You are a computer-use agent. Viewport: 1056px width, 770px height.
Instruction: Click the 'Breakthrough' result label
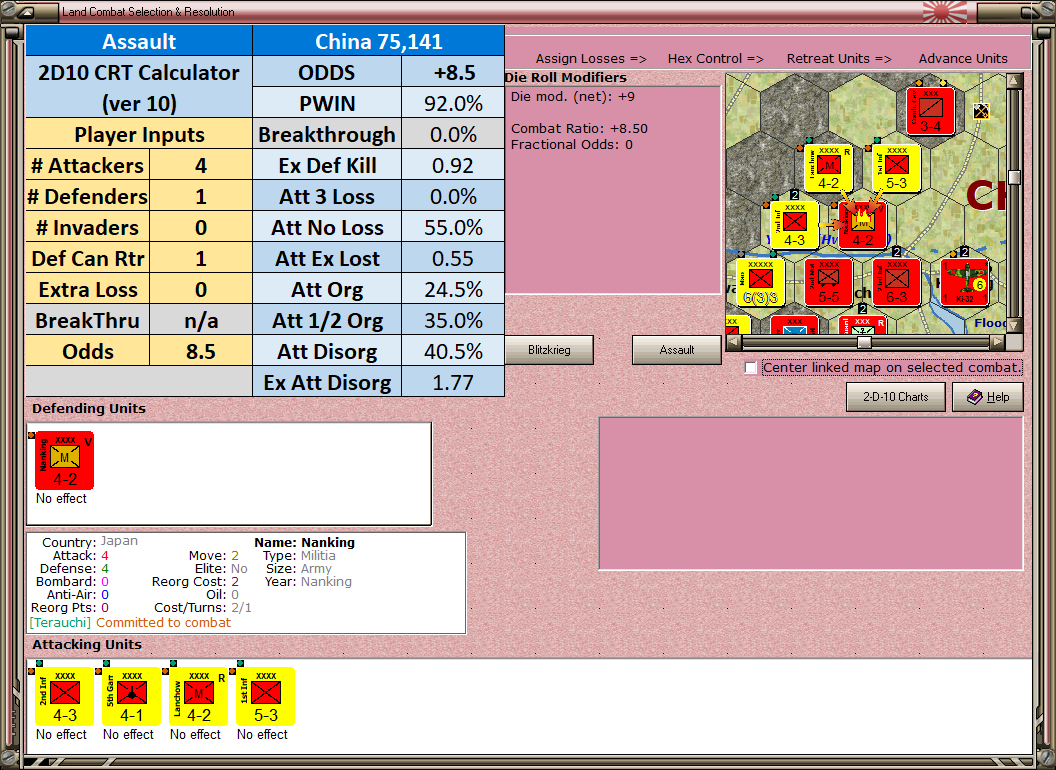tap(327, 135)
